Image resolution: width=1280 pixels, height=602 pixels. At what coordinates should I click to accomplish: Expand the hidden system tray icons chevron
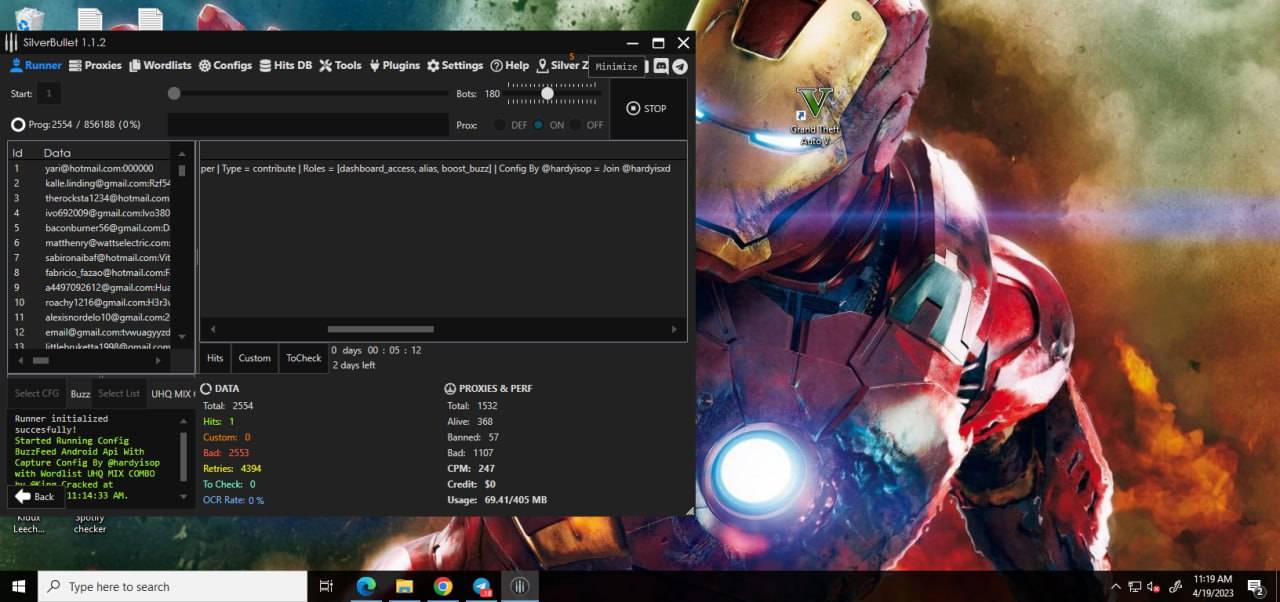click(x=1116, y=587)
